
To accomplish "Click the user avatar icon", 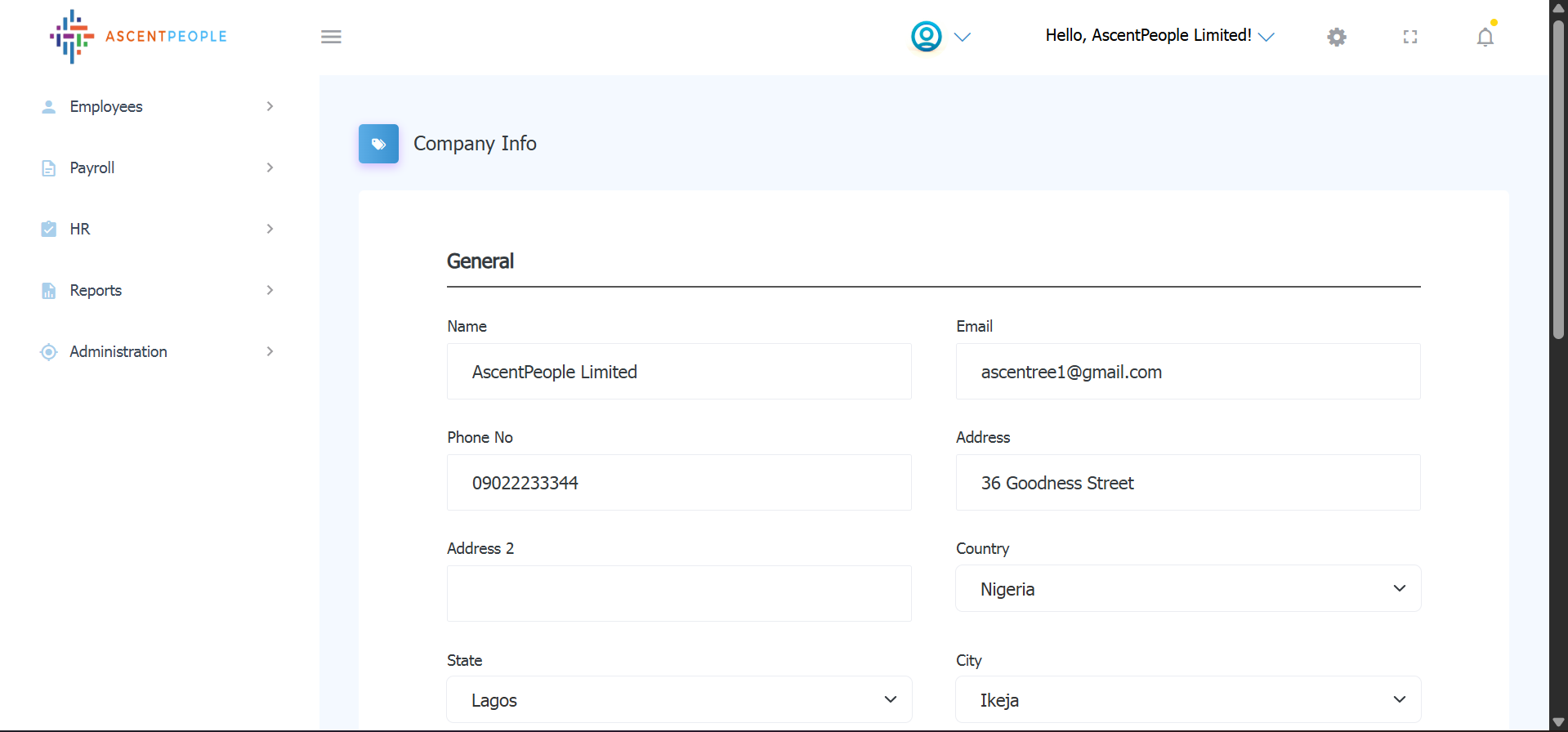I will [x=926, y=37].
